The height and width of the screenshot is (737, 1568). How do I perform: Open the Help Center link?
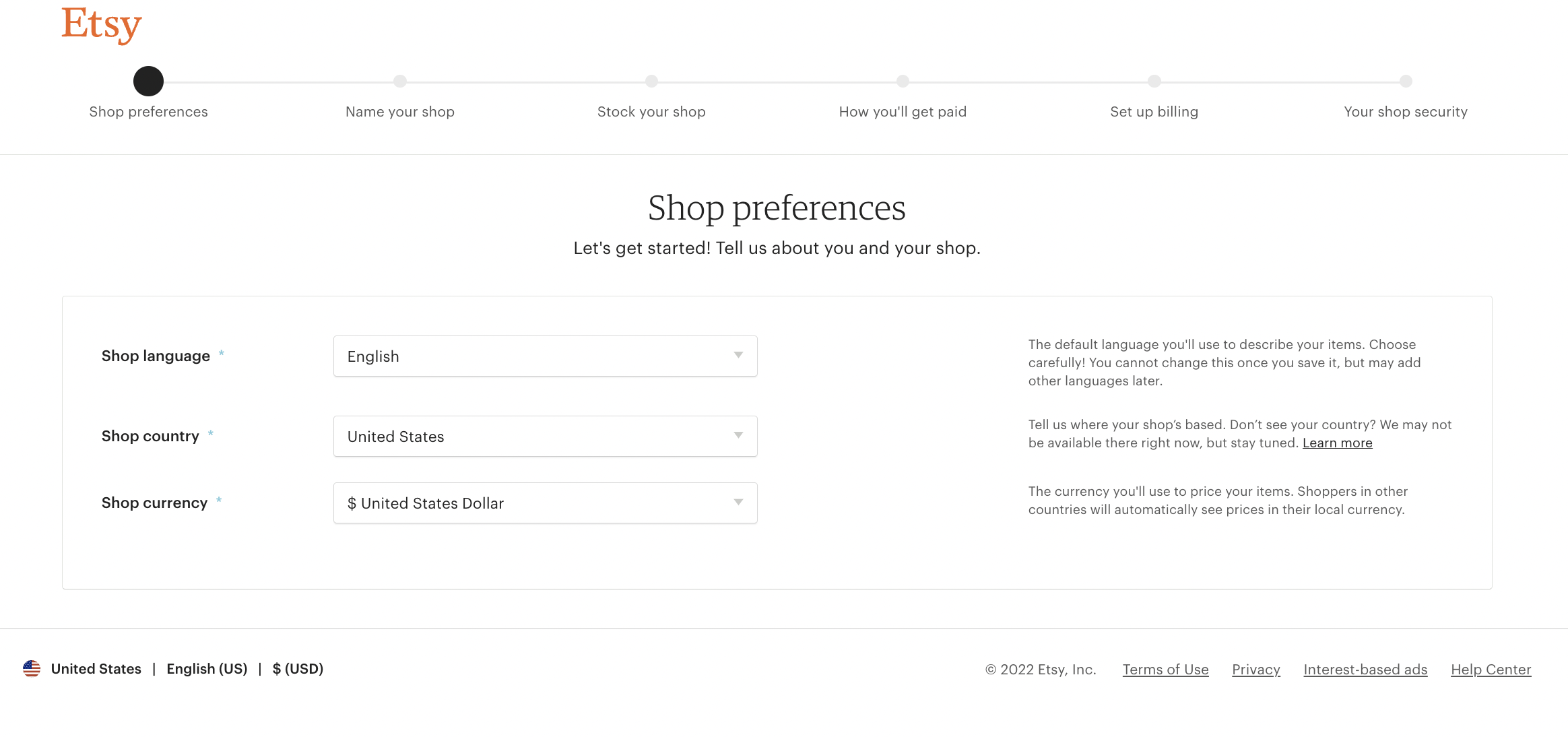[x=1491, y=670]
